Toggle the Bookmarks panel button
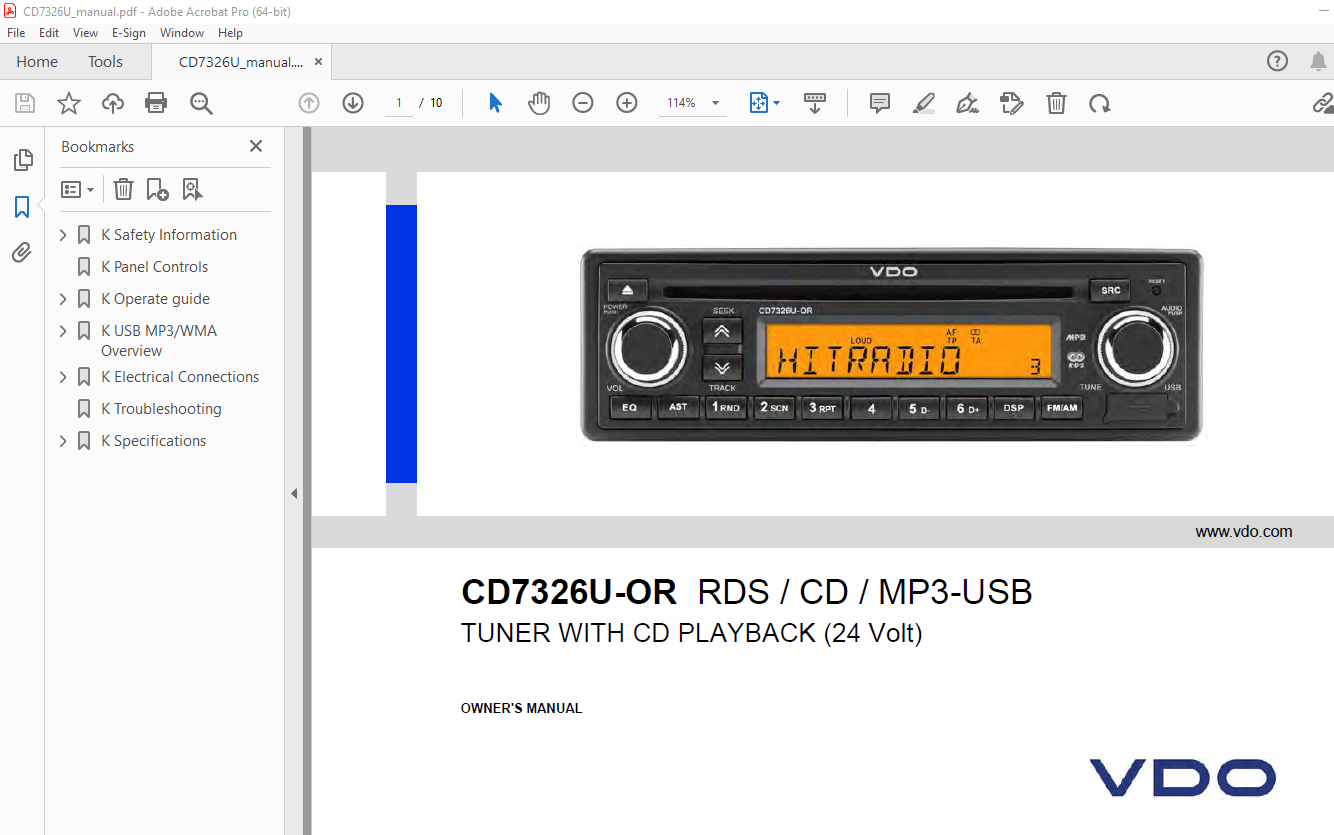Viewport: 1334px width, 835px height. click(22, 207)
